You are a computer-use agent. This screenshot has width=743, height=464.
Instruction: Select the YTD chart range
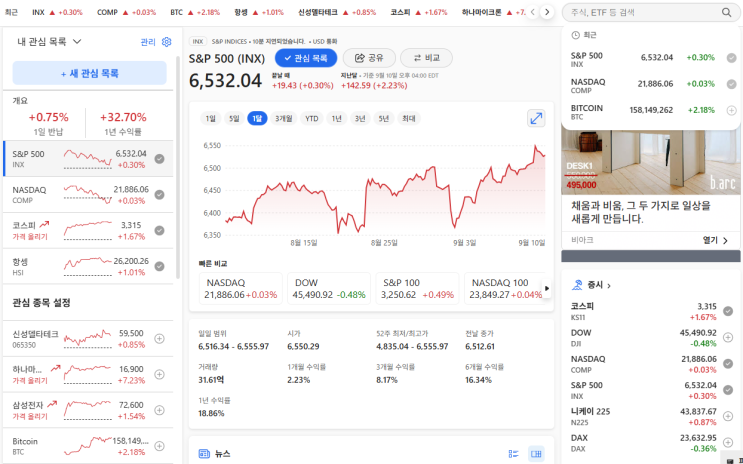[312, 118]
